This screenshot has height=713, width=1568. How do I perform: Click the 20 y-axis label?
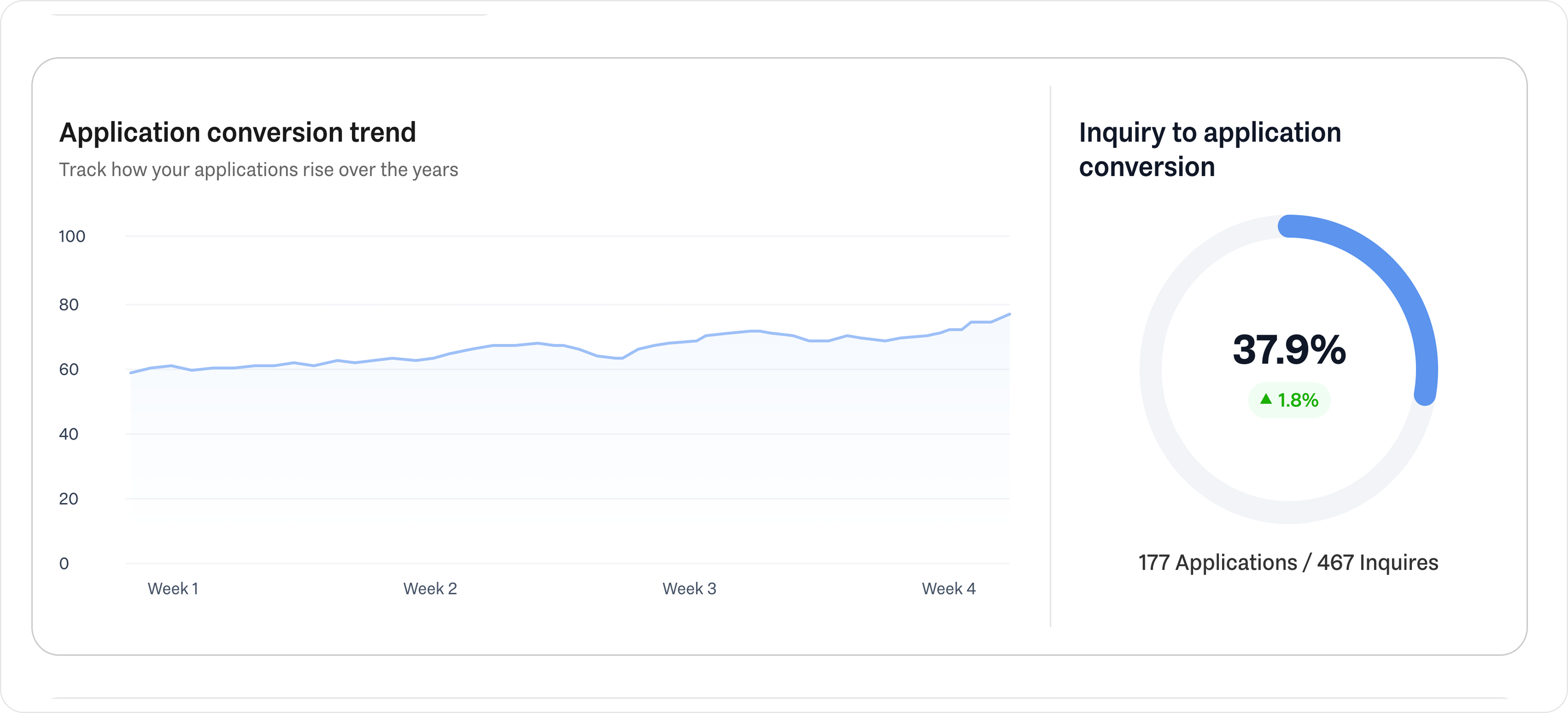(x=69, y=499)
